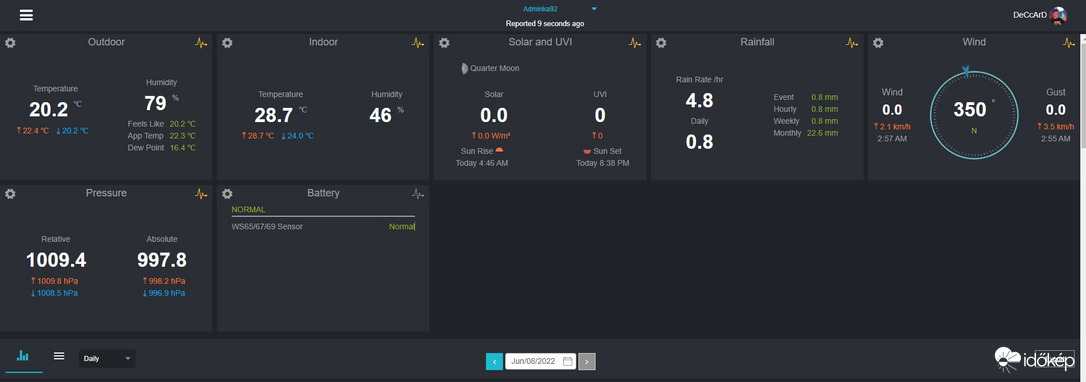Open Solar and UVI settings gear
The height and width of the screenshot is (382, 1086).
click(x=444, y=43)
